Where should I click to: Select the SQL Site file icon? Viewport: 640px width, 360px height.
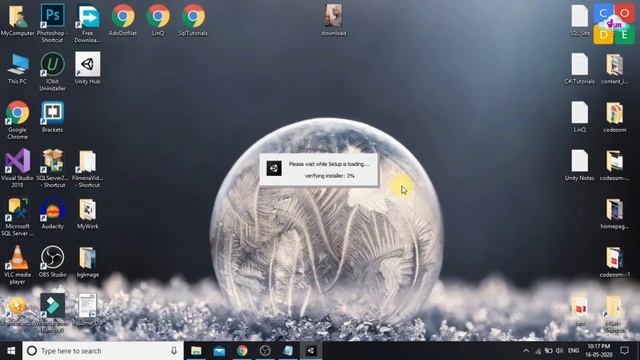coord(580,20)
